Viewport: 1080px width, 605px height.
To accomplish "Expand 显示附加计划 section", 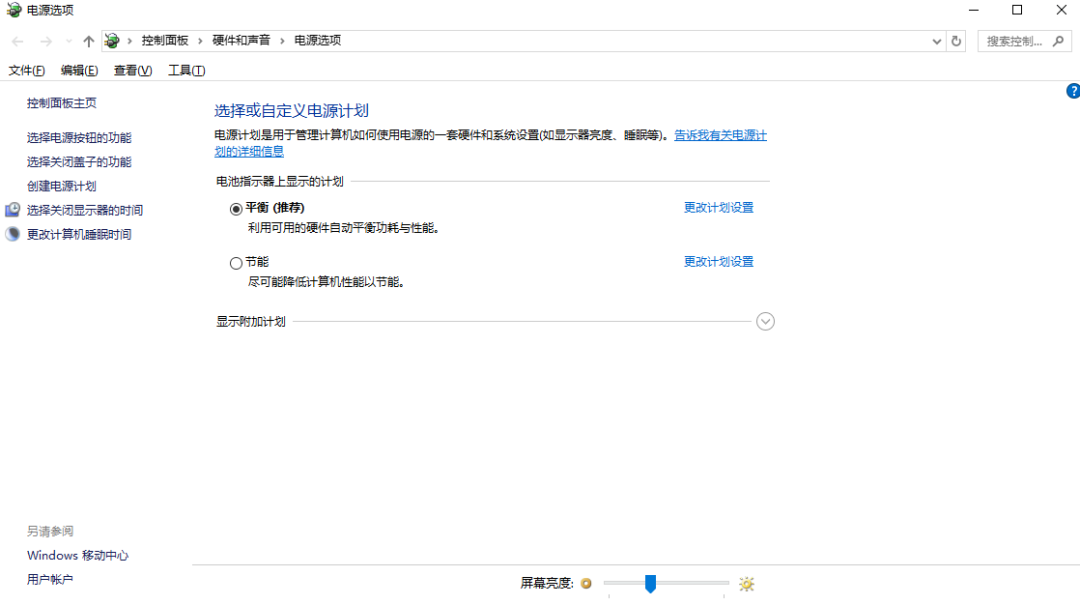I will [765, 321].
